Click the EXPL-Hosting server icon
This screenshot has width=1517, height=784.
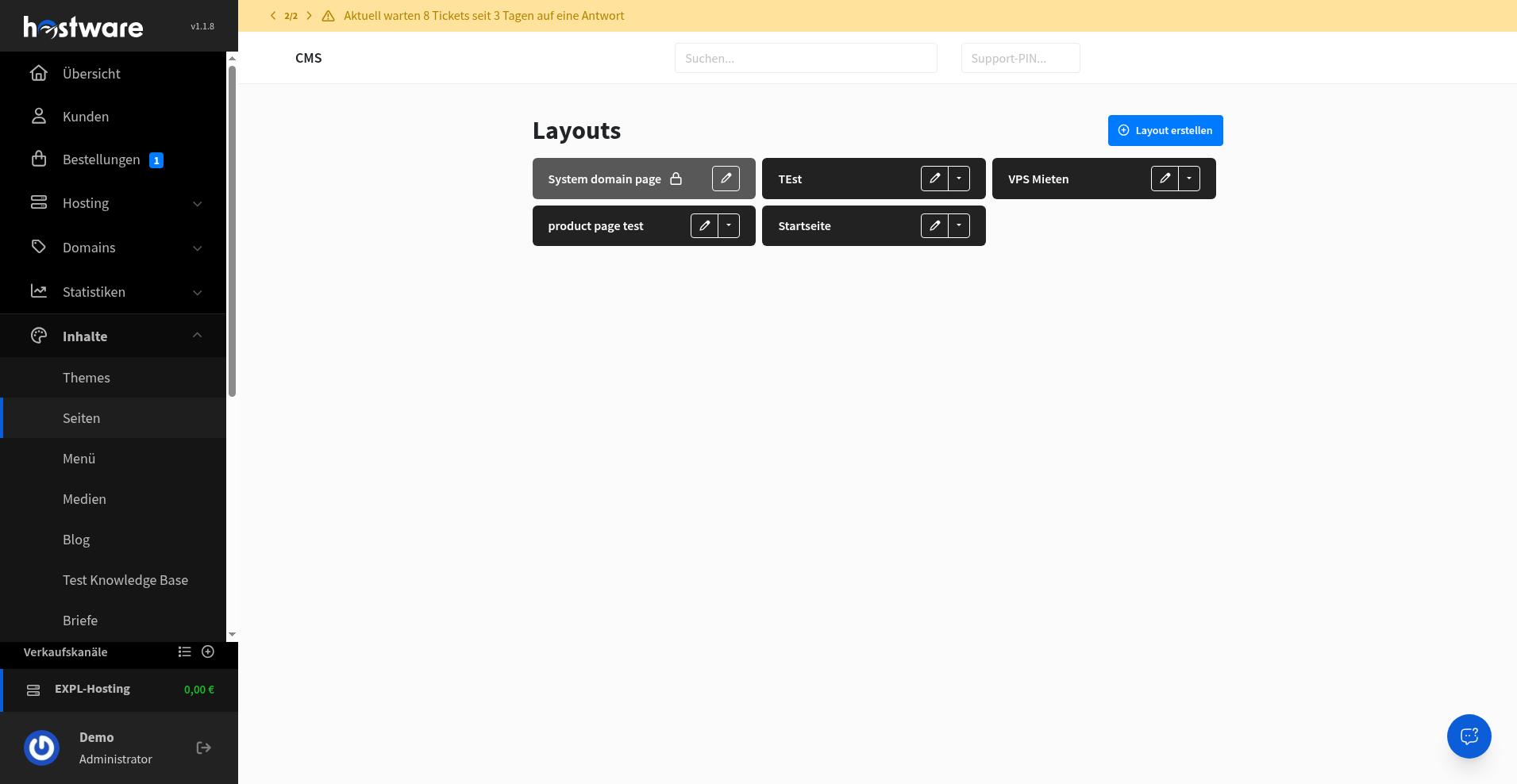(x=33, y=690)
